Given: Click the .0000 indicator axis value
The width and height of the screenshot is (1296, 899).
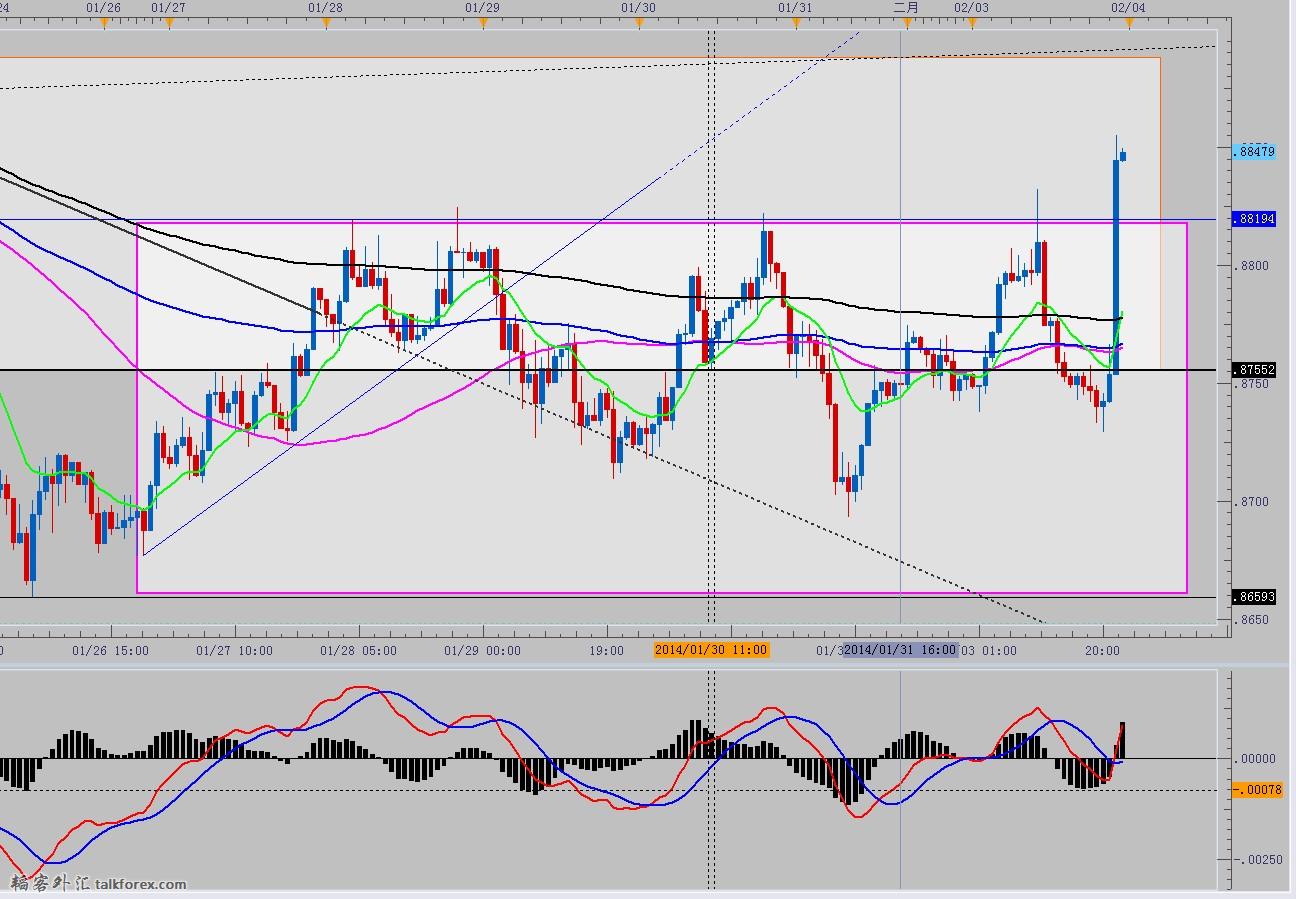Looking at the screenshot, I should tap(1254, 759).
